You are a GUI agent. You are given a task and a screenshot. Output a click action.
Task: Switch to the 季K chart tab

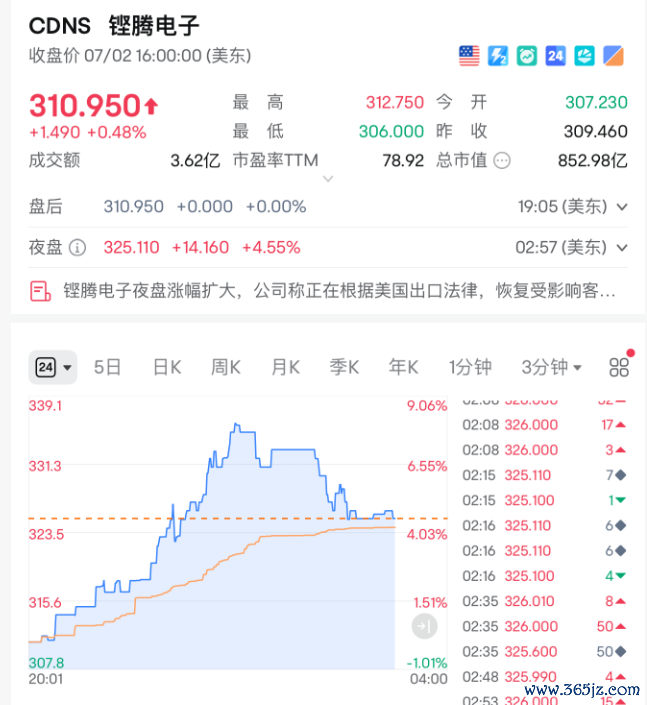tap(344, 367)
